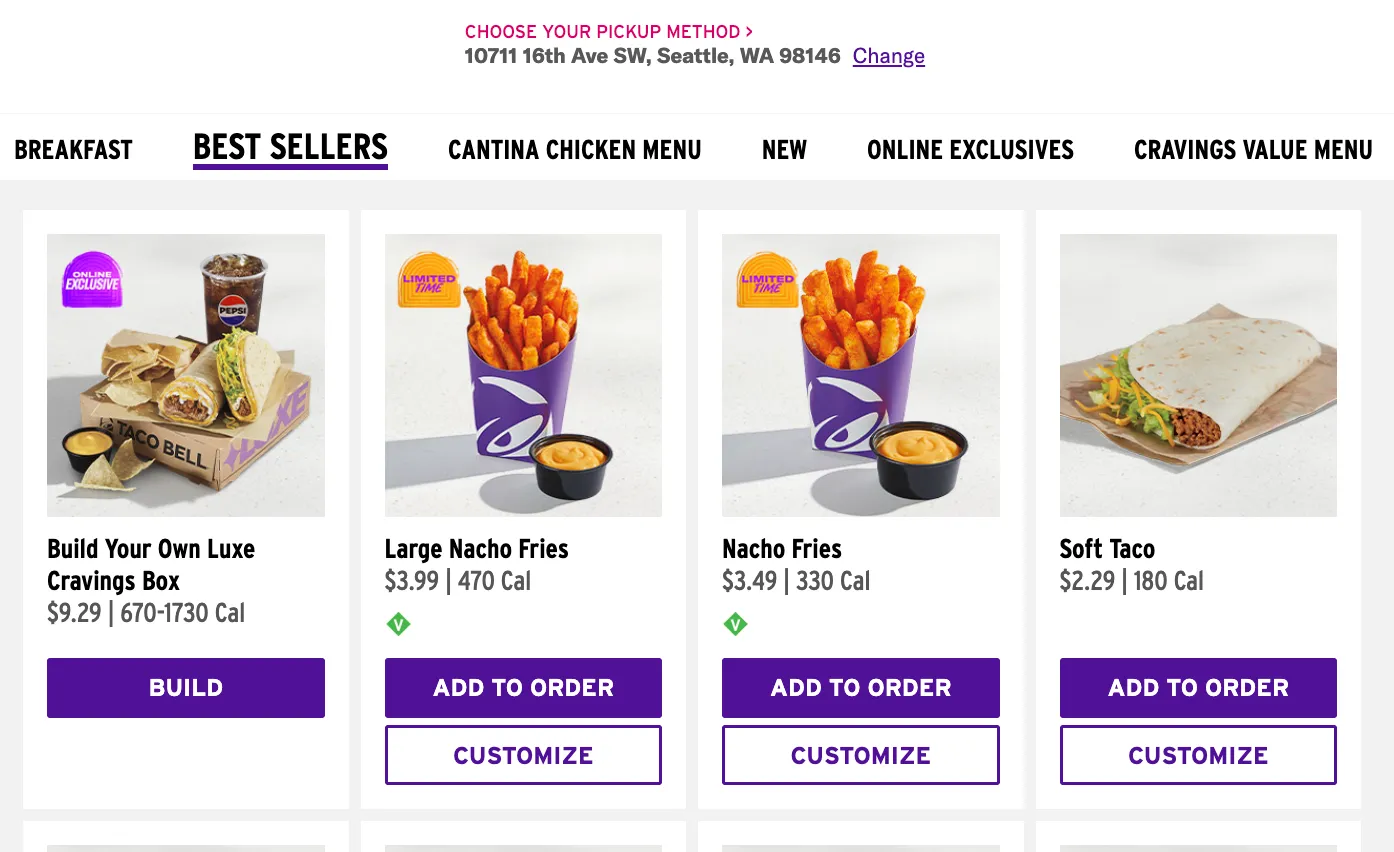Viewport: 1394px width, 852px height.
Task: Click the Limited Time badge on Large Nacho Fries
Action: point(429,279)
